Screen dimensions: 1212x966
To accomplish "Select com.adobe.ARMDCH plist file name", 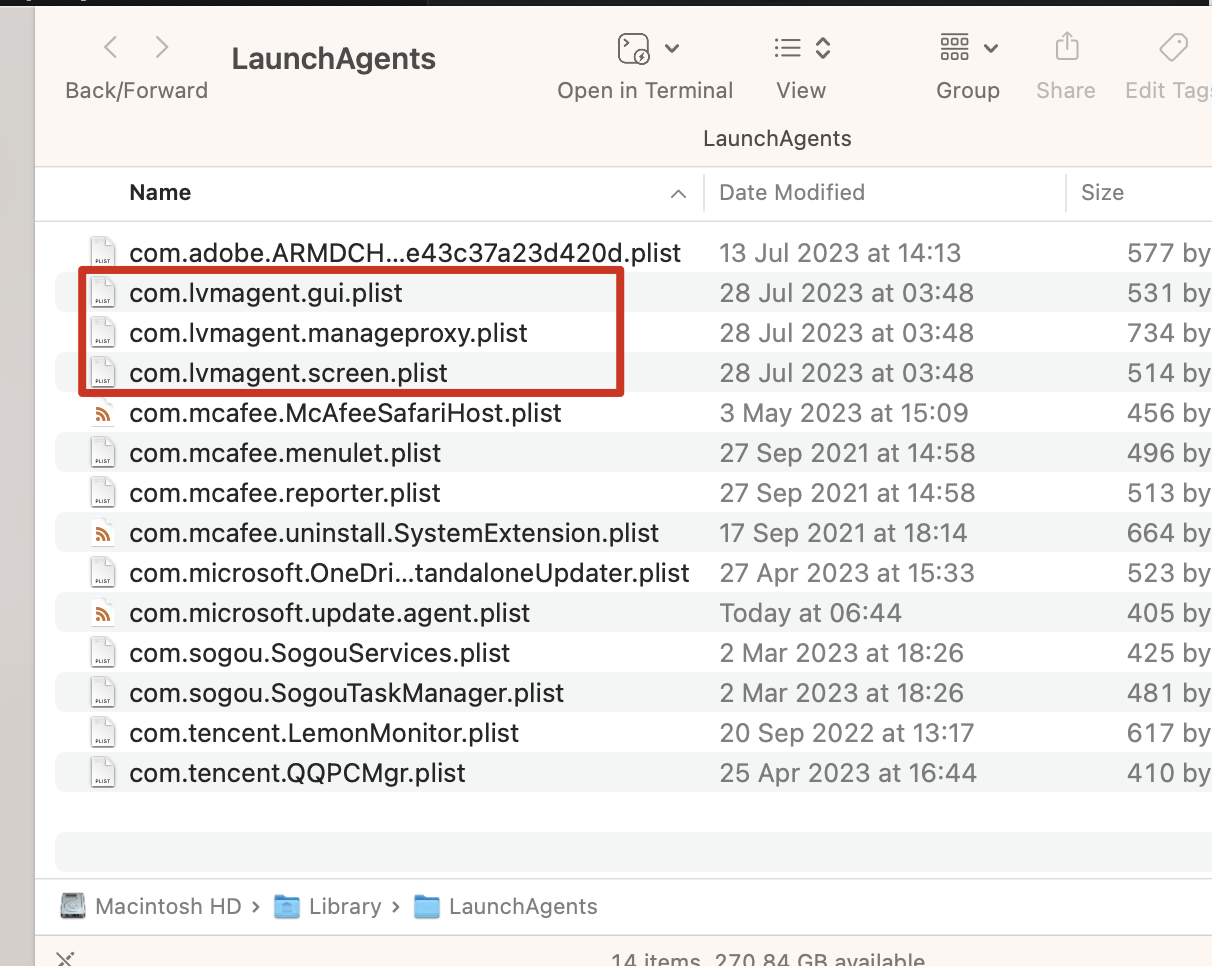I will (405, 253).
